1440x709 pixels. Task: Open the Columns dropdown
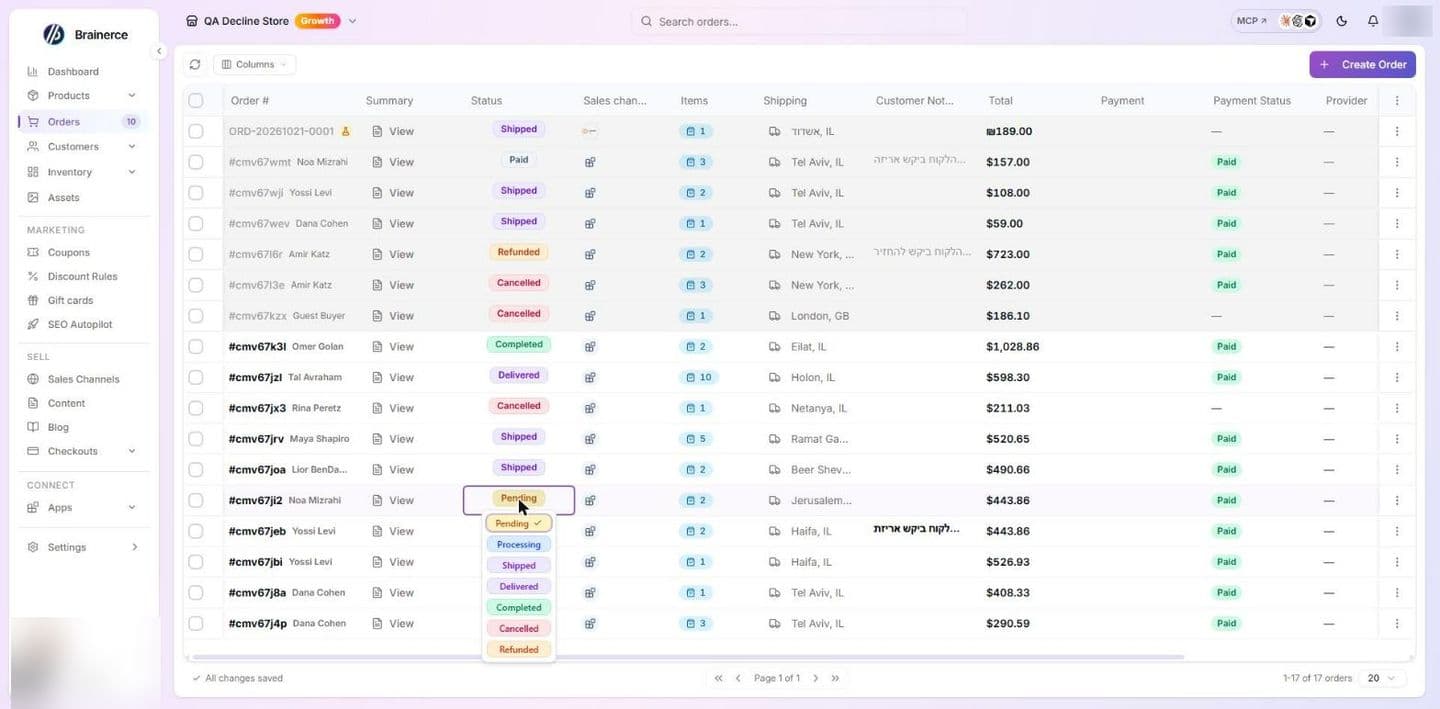pos(254,64)
